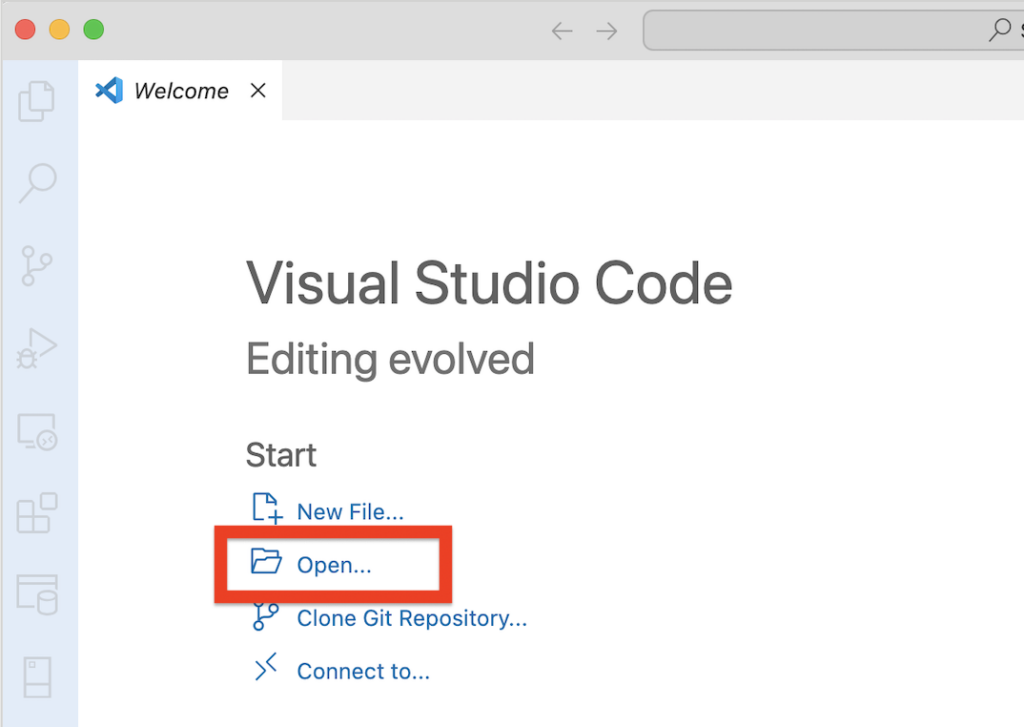Click the database window icon in sidebar
1024x727 pixels.
38,594
